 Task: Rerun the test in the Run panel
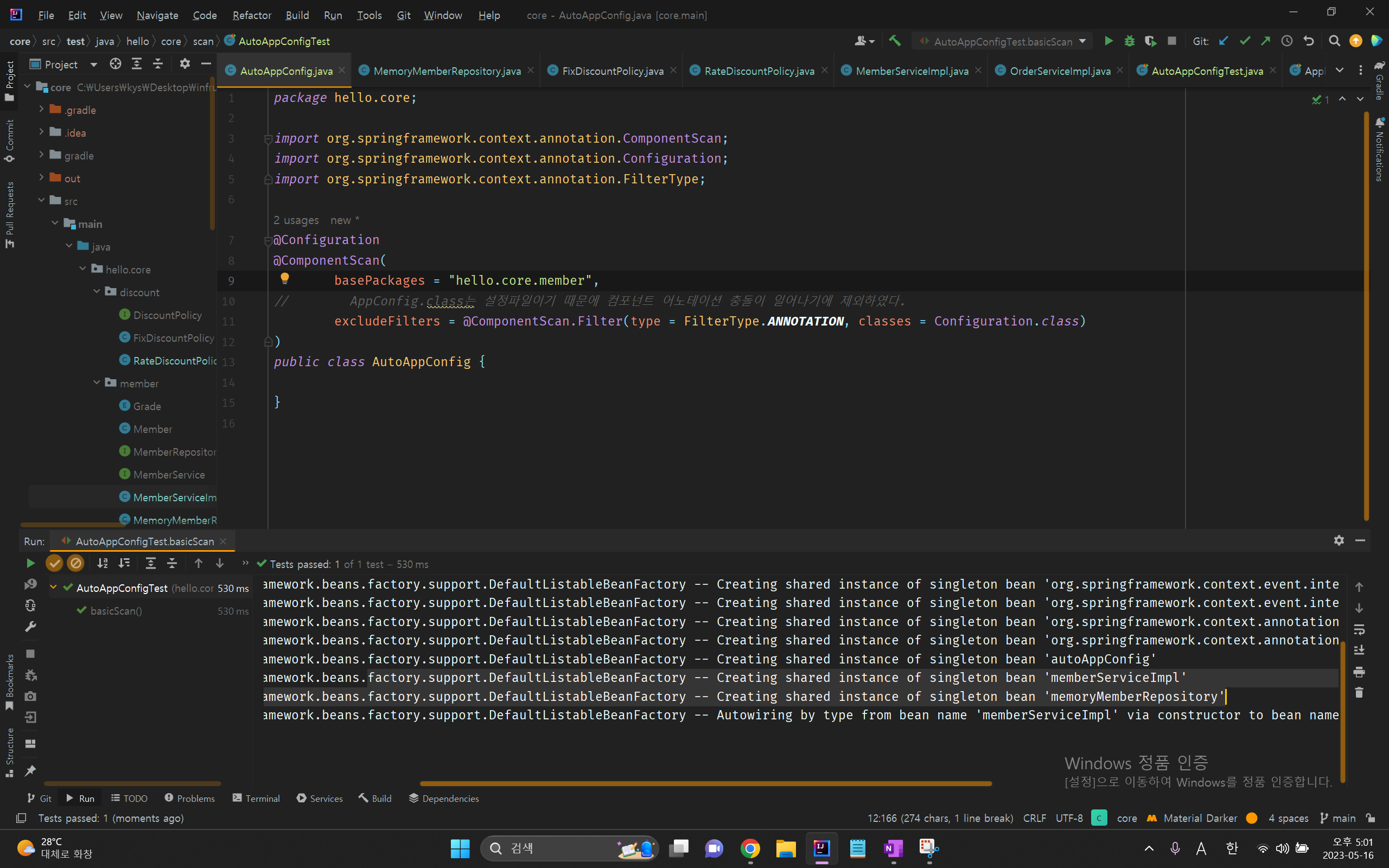(x=30, y=564)
